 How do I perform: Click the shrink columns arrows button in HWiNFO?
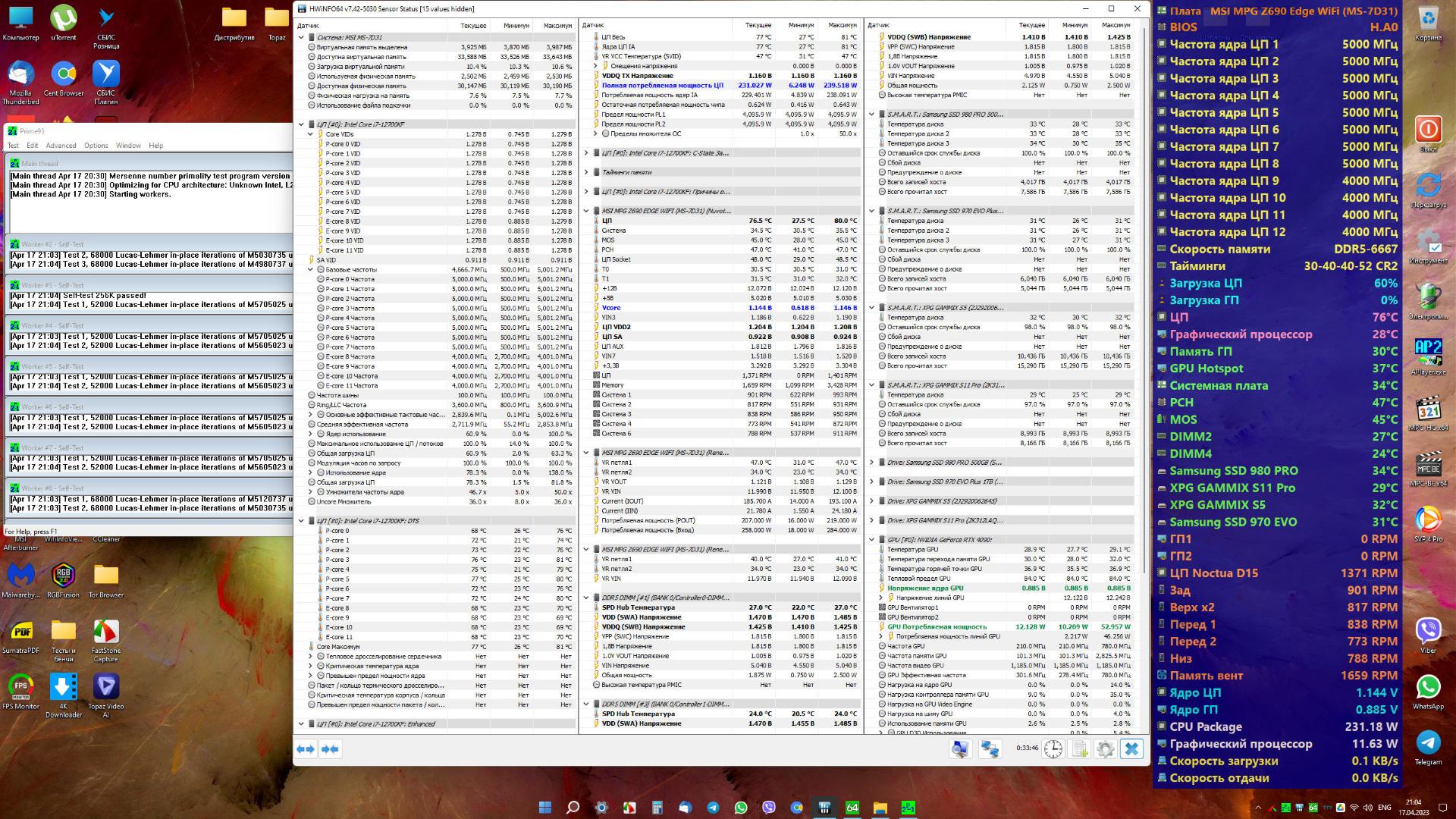(x=330, y=749)
